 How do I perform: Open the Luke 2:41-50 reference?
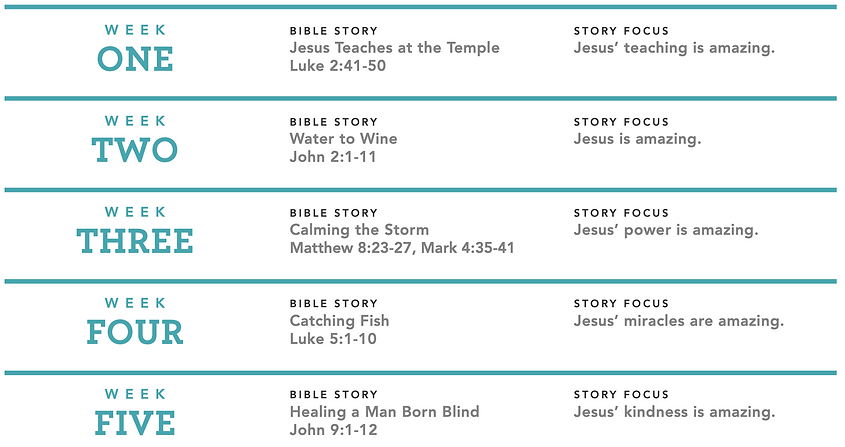(x=337, y=66)
